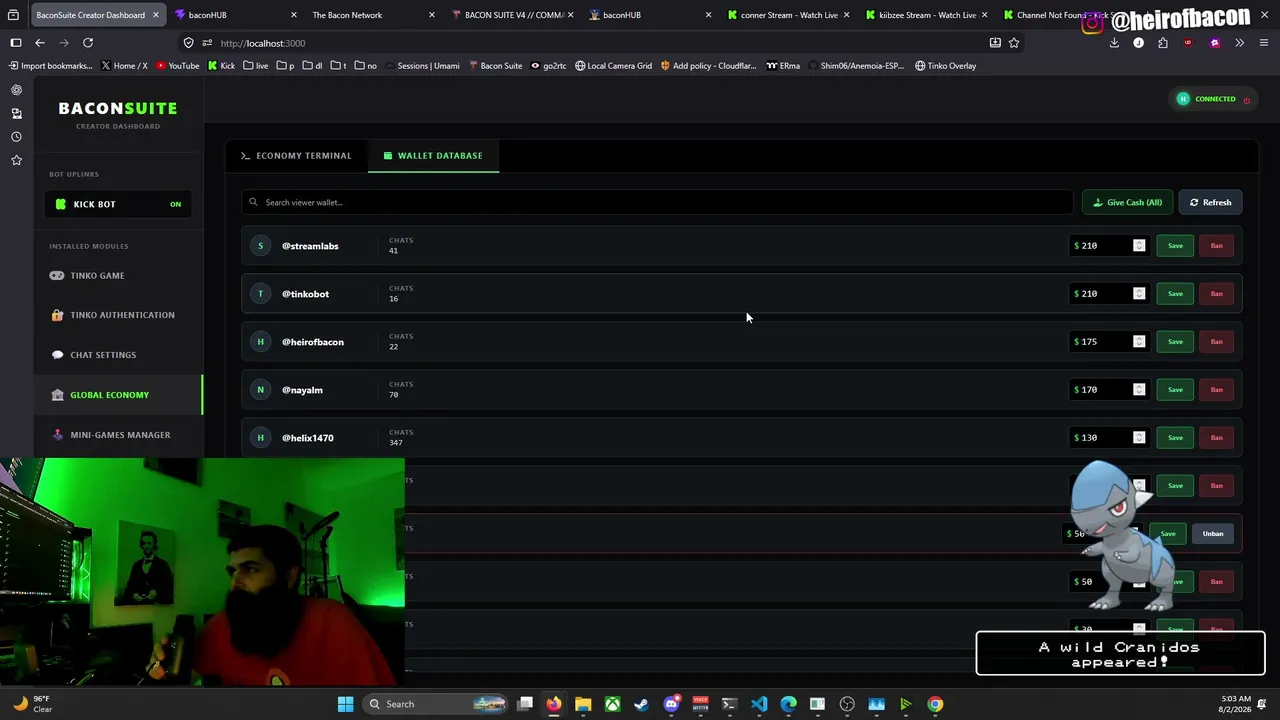
Task: Bookmark this page with the star icon
Action: (x=1014, y=43)
